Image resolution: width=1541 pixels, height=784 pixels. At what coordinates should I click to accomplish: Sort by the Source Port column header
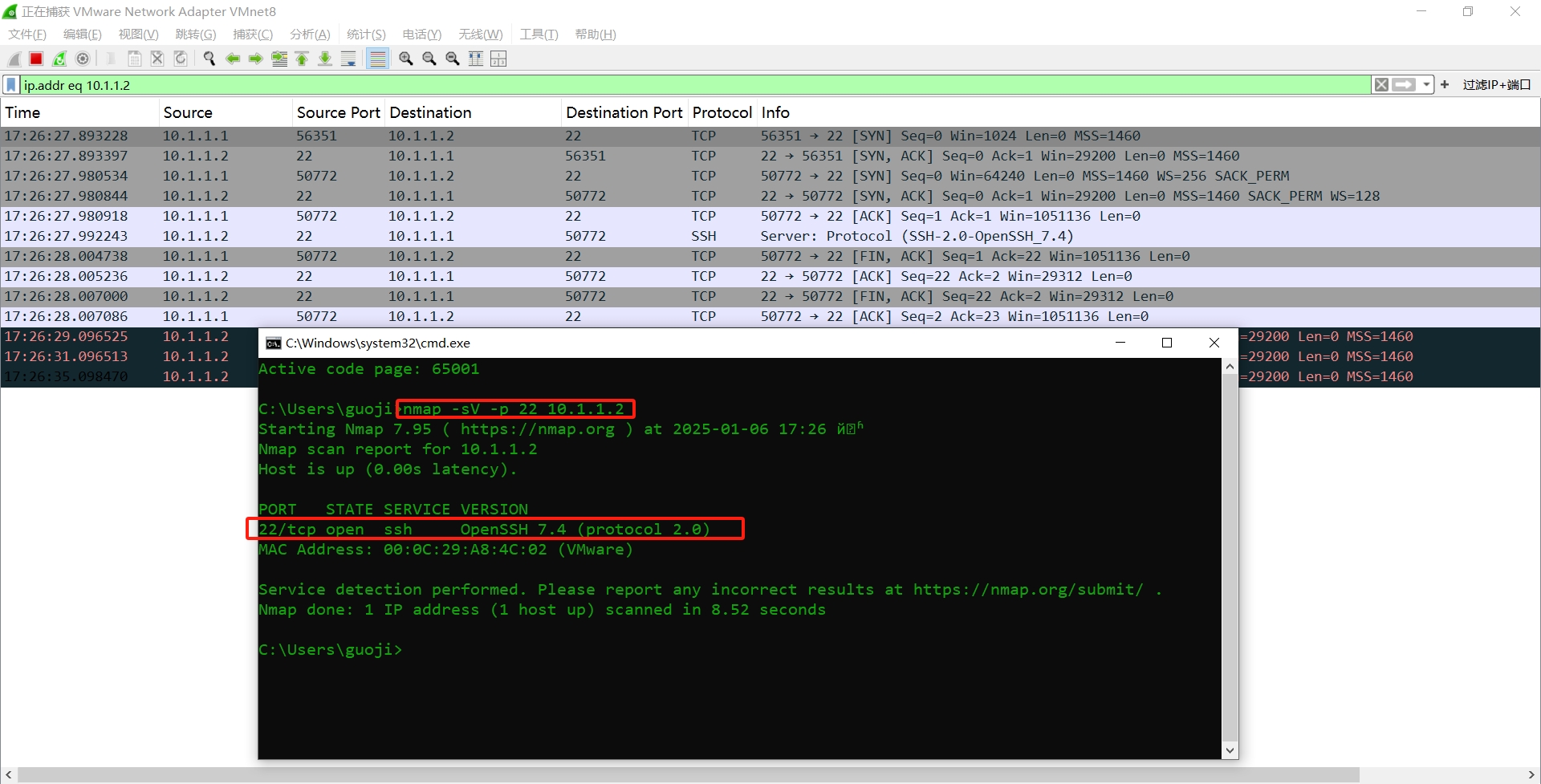[339, 112]
